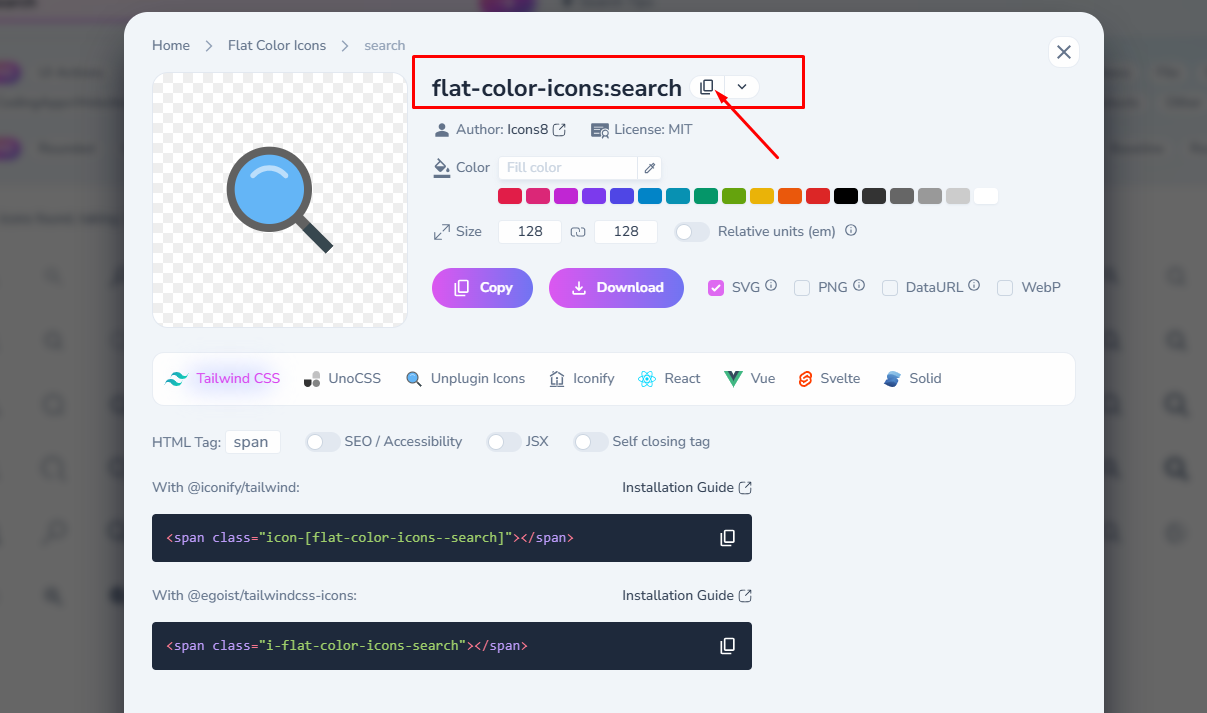This screenshot has width=1207, height=713.
Task: Select the Tailwind CSS tab
Action: coord(223,379)
